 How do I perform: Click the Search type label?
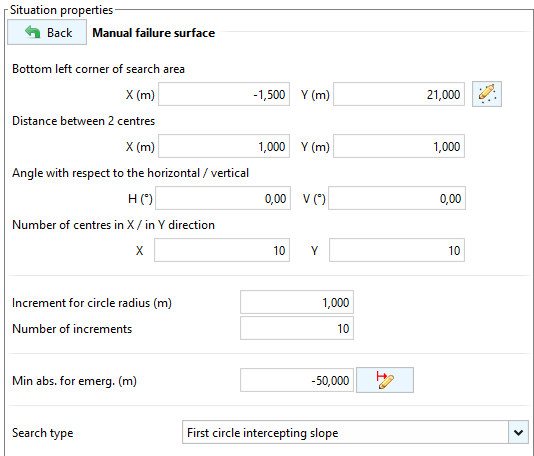tap(43, 433)
